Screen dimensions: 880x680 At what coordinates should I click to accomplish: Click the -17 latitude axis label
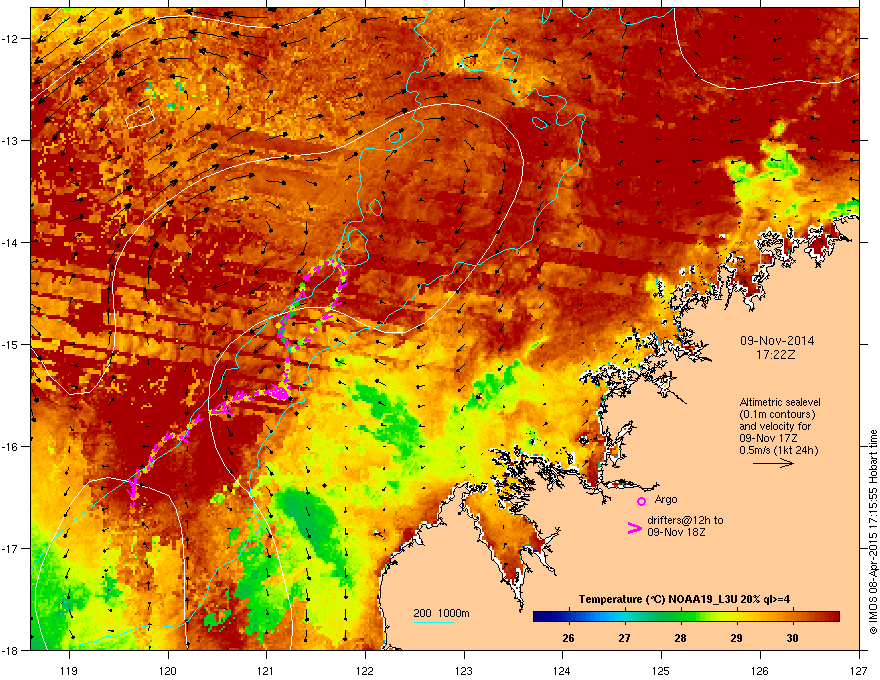click(x=10, y=549)
